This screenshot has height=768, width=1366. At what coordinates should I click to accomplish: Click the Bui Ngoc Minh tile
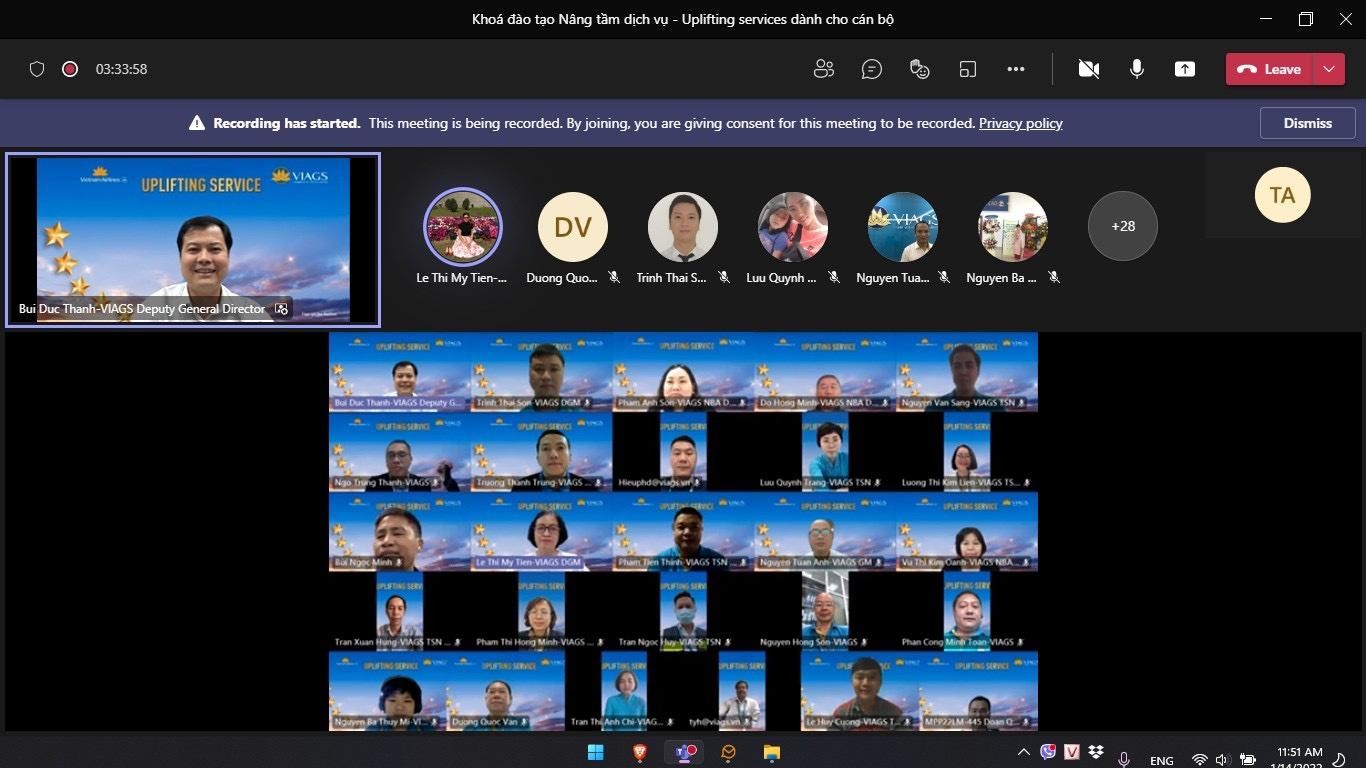click(400, 532)
